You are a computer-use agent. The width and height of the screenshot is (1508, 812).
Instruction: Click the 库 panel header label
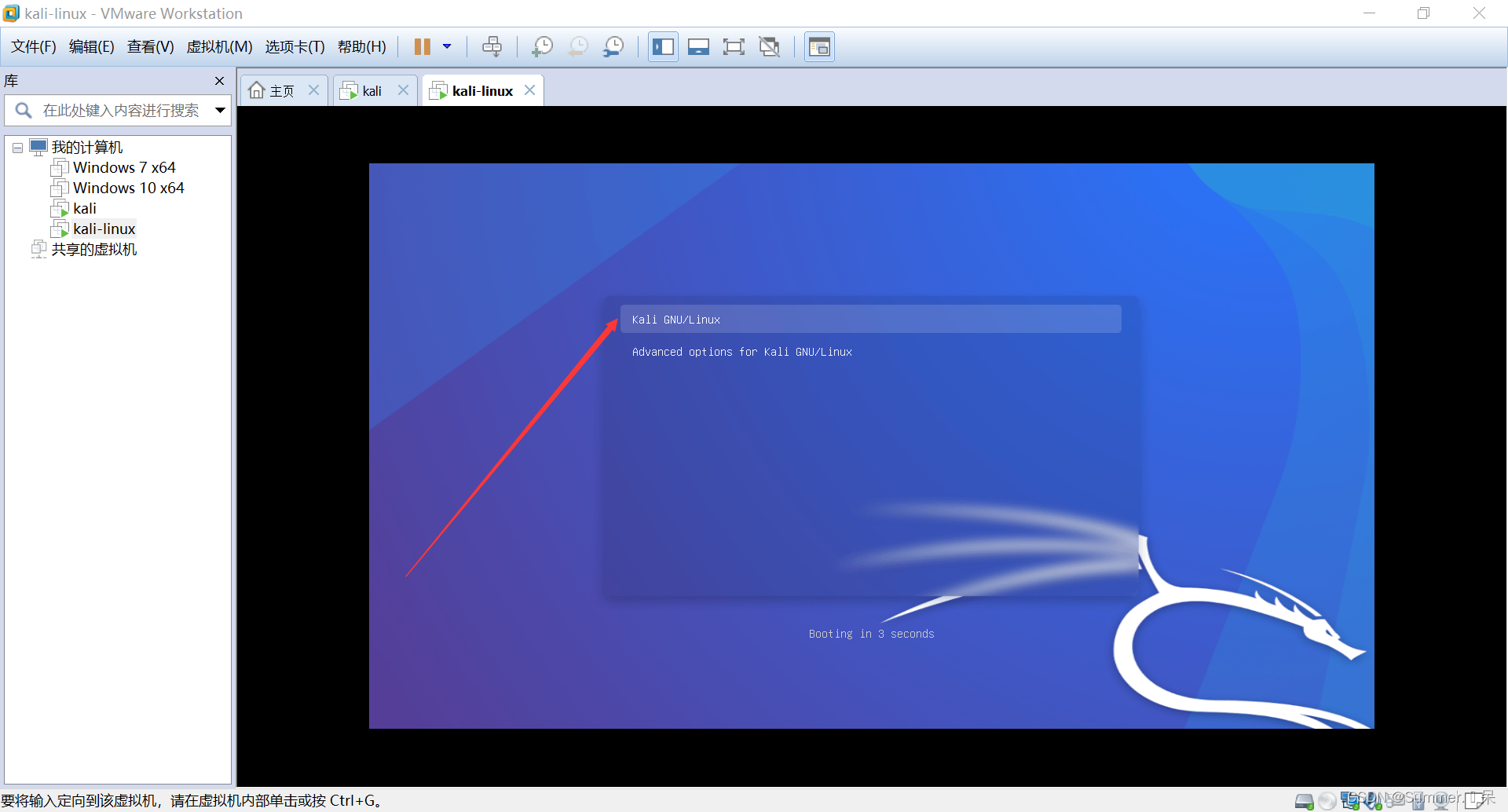coord(11,81)
